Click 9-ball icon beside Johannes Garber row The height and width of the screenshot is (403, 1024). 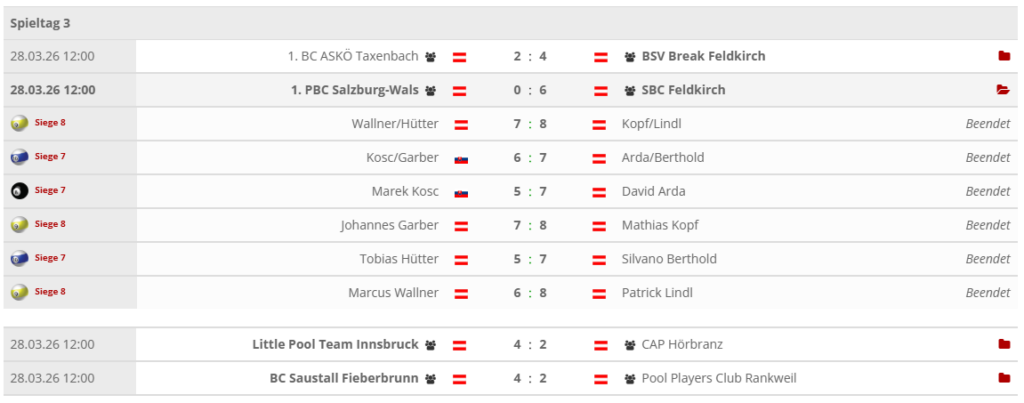(19, 225)
